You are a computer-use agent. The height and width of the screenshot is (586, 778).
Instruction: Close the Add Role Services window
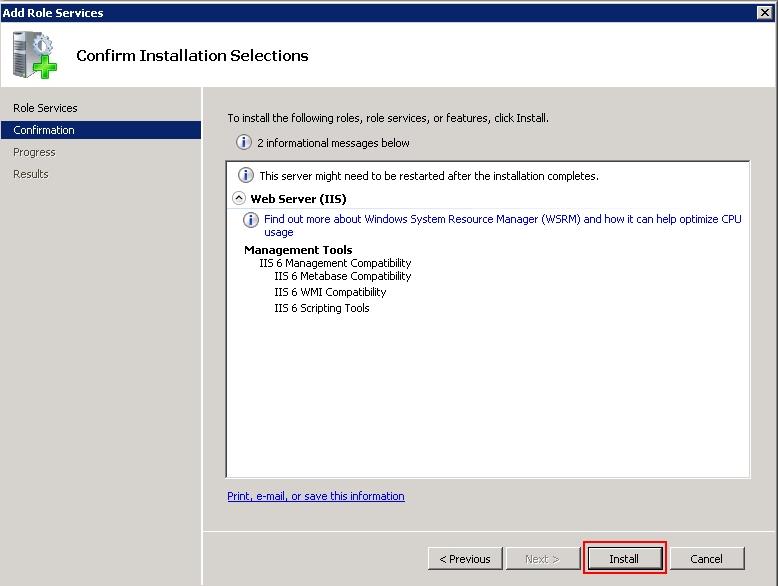765,12
